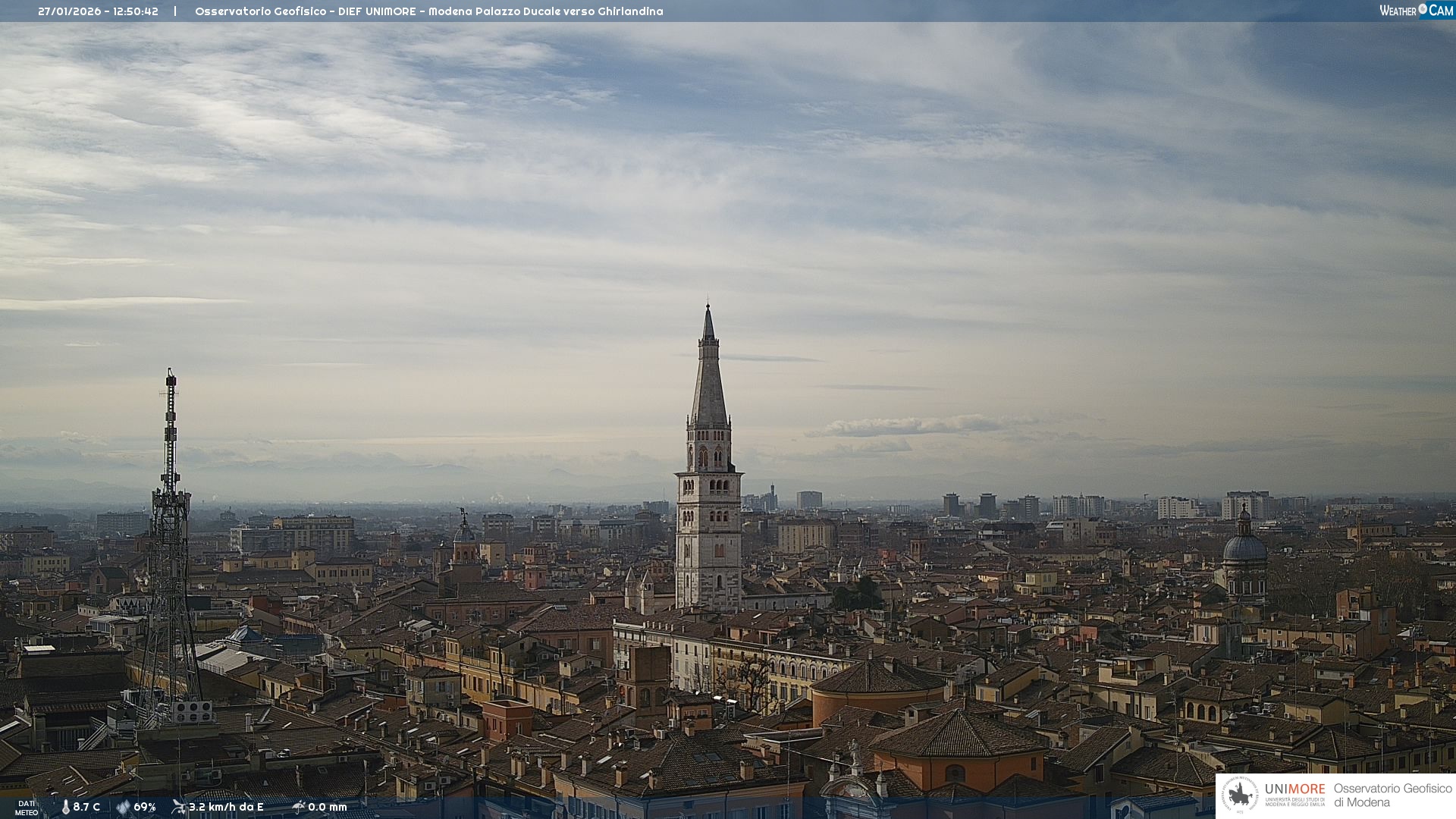Click the 8.7 C temperature reading
Viewport: 1456px width, 819px height.
coord(86,807)
